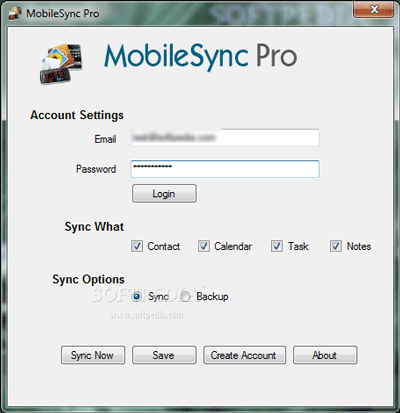Screen dimensions: 400x413
Task: Click the MobileSync Pro title bar icon
Action: (15, 14)
